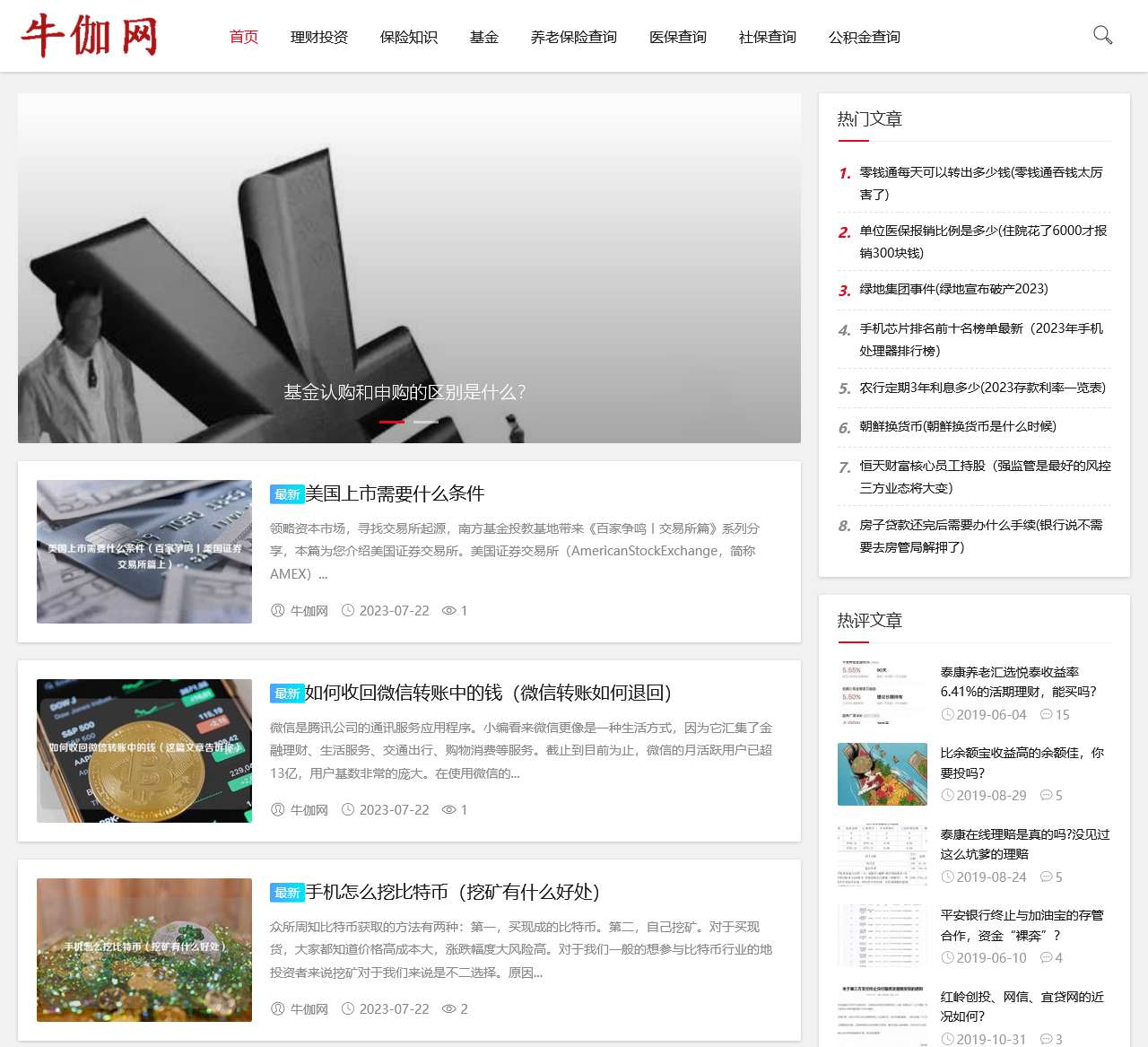This screenshot has width=1148, height=1047.
Task: Click the comment bubble icon showing 15
Action: pyautogui.click(x=1048, y=714)
